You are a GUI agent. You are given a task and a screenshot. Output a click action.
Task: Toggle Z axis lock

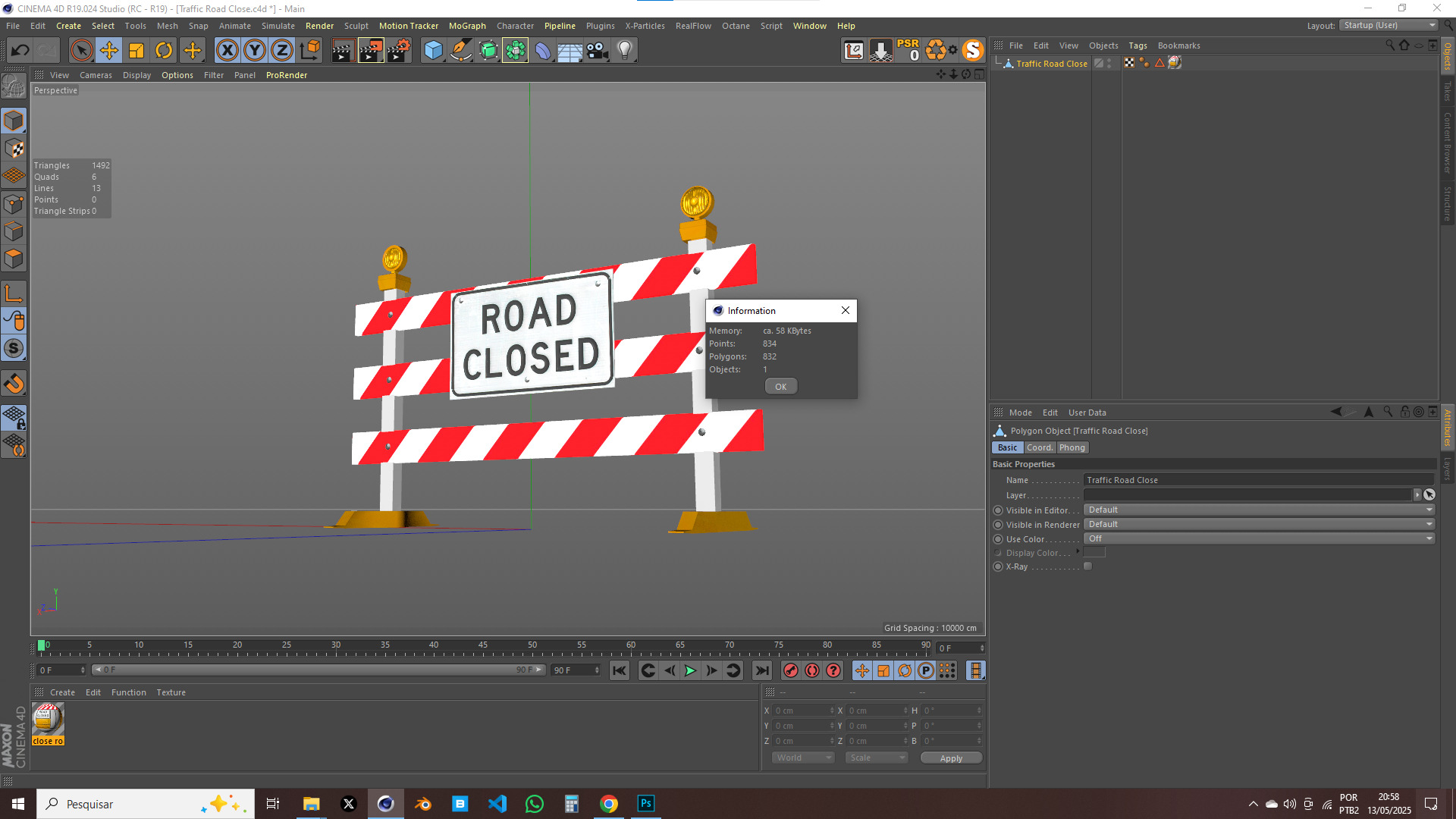pos(282,51)
